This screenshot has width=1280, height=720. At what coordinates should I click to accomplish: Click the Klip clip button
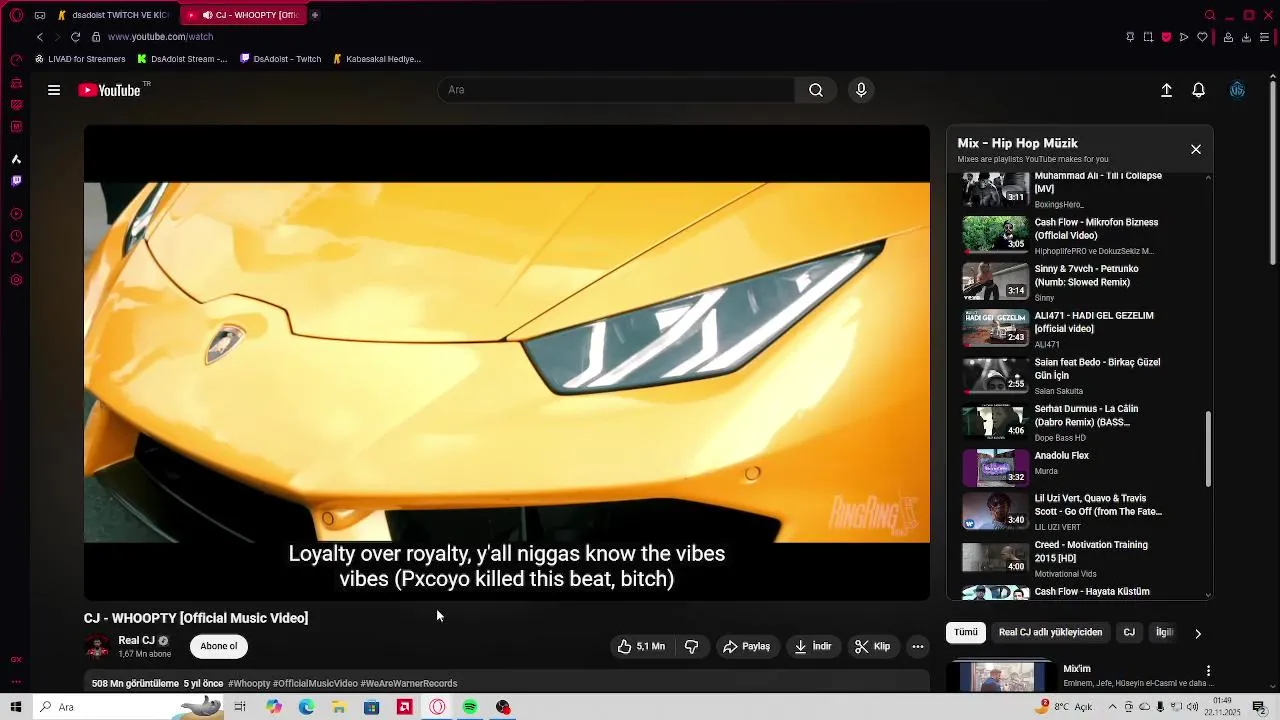click(x=872, y=647)
